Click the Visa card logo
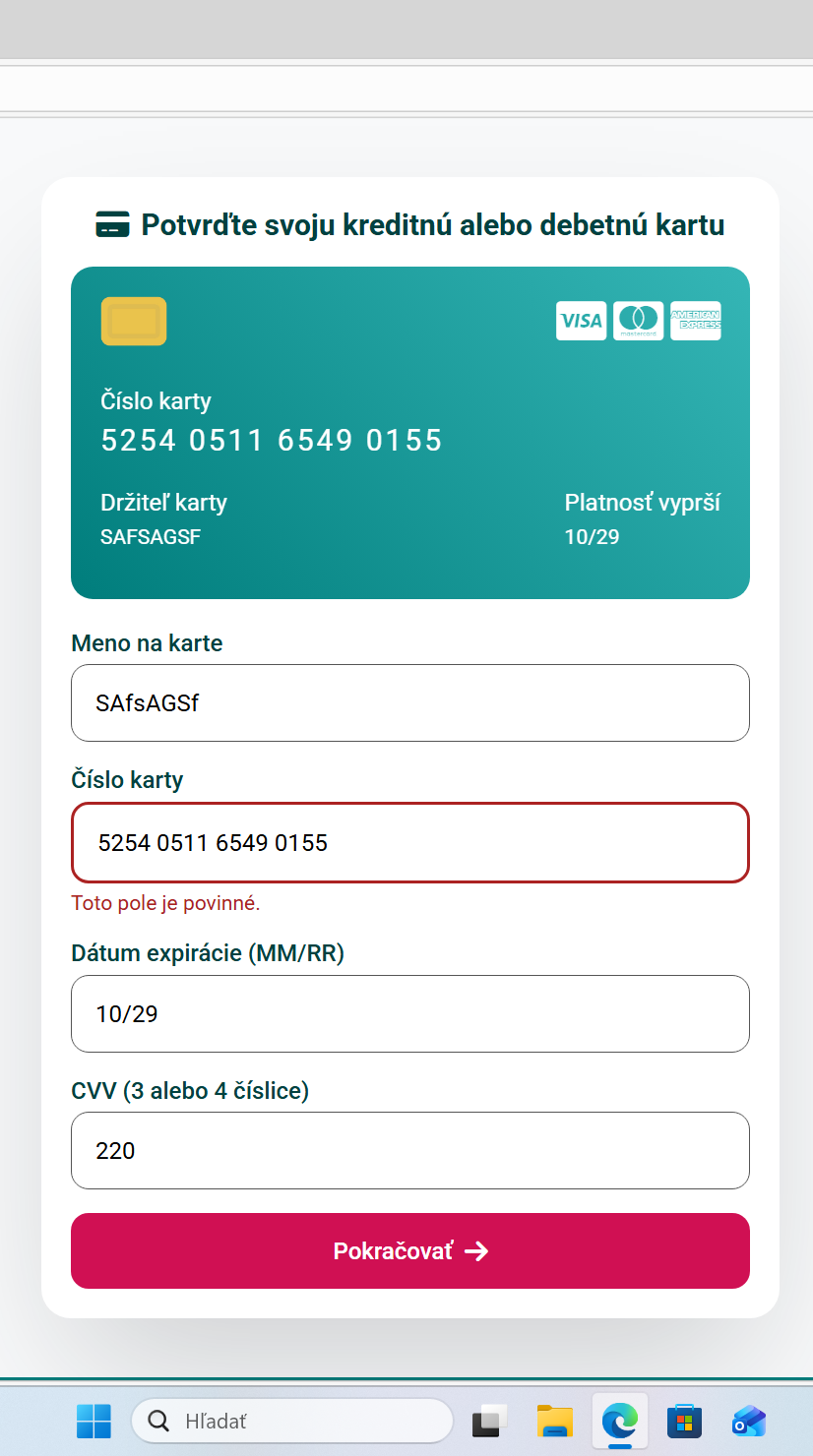The image size is (813, 1456). [x=581, y=321]
